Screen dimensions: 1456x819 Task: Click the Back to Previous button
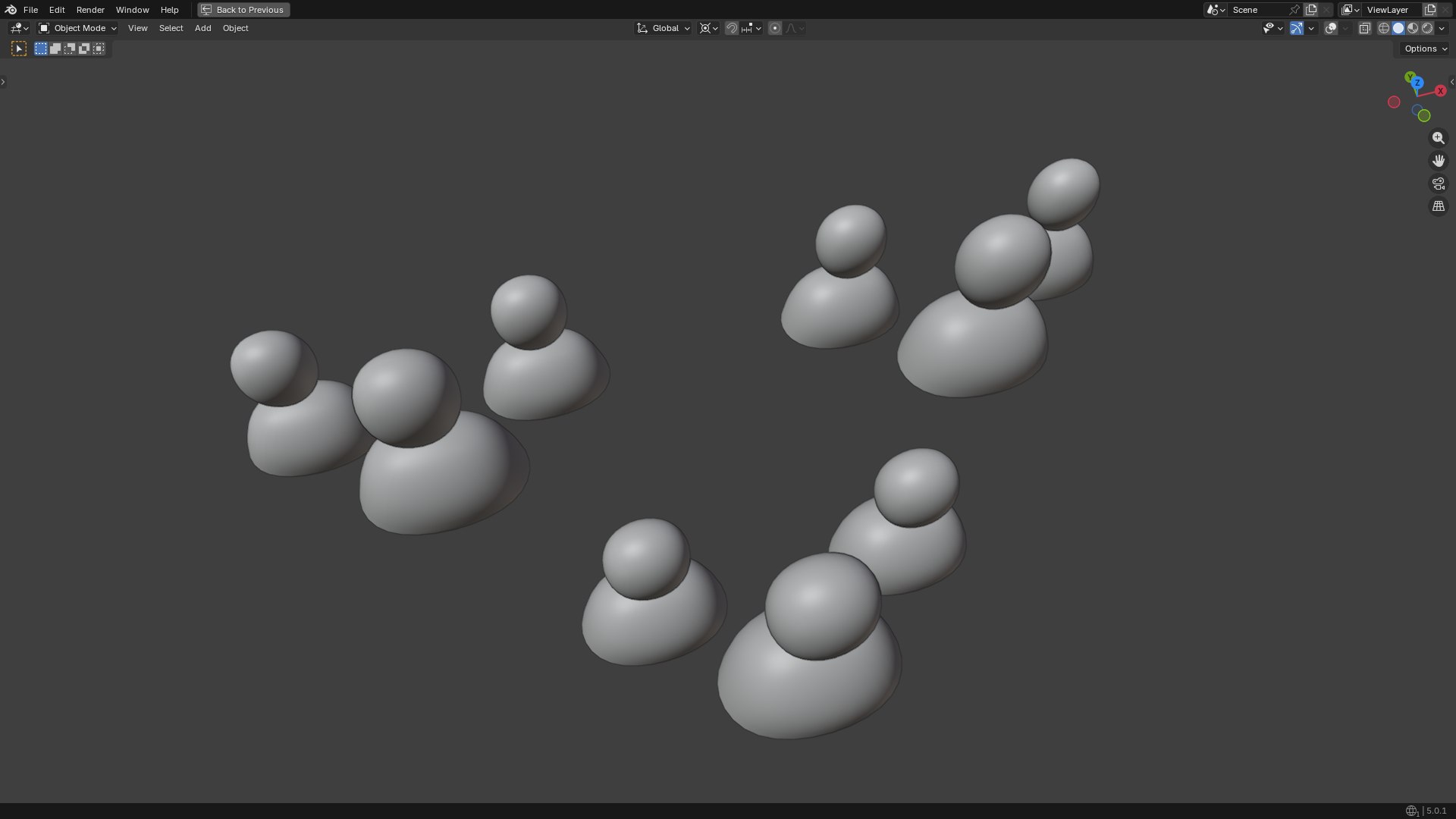point(243,10)
